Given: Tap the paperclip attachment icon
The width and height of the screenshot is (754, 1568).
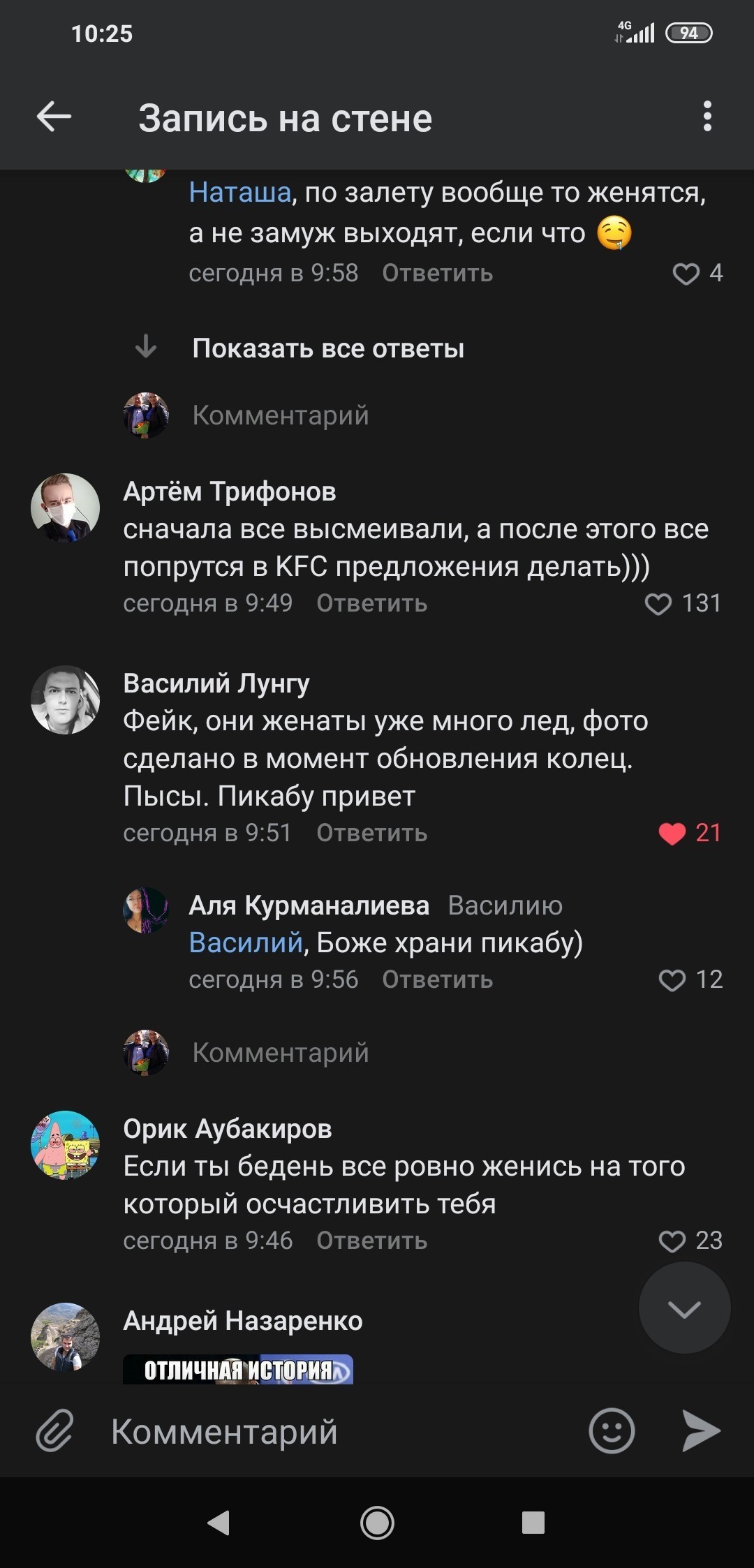Looking at the screenshot, I should pyautogui.click(x=54, y=1430).
